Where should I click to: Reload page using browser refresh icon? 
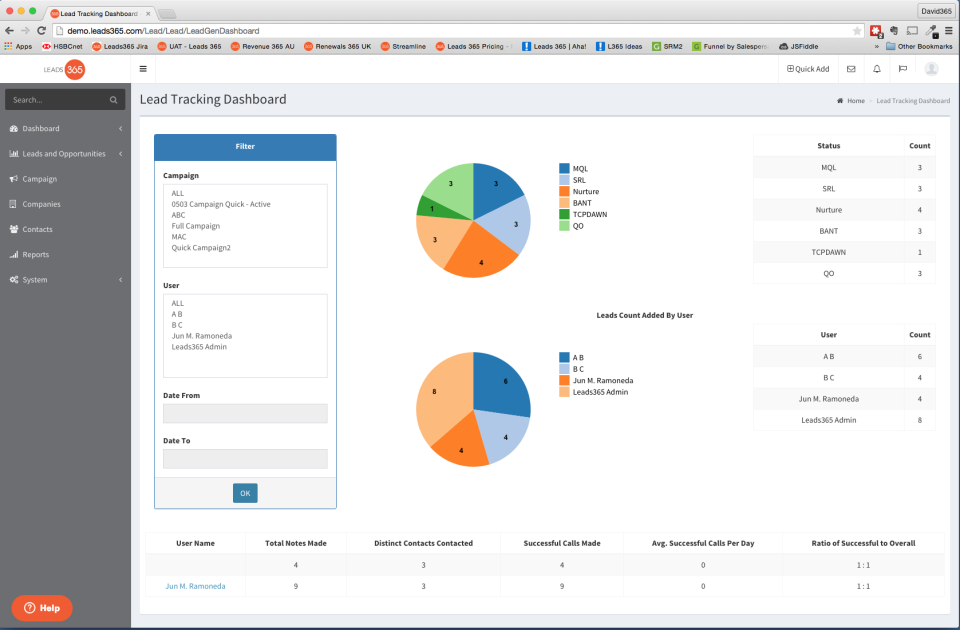coord(42,31)
